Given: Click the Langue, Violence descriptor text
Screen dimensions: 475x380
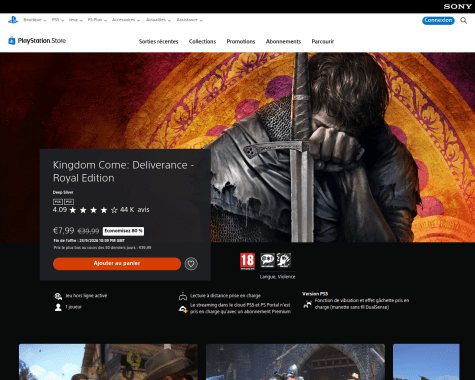Looking at the screenshot, I should (277, 277).
